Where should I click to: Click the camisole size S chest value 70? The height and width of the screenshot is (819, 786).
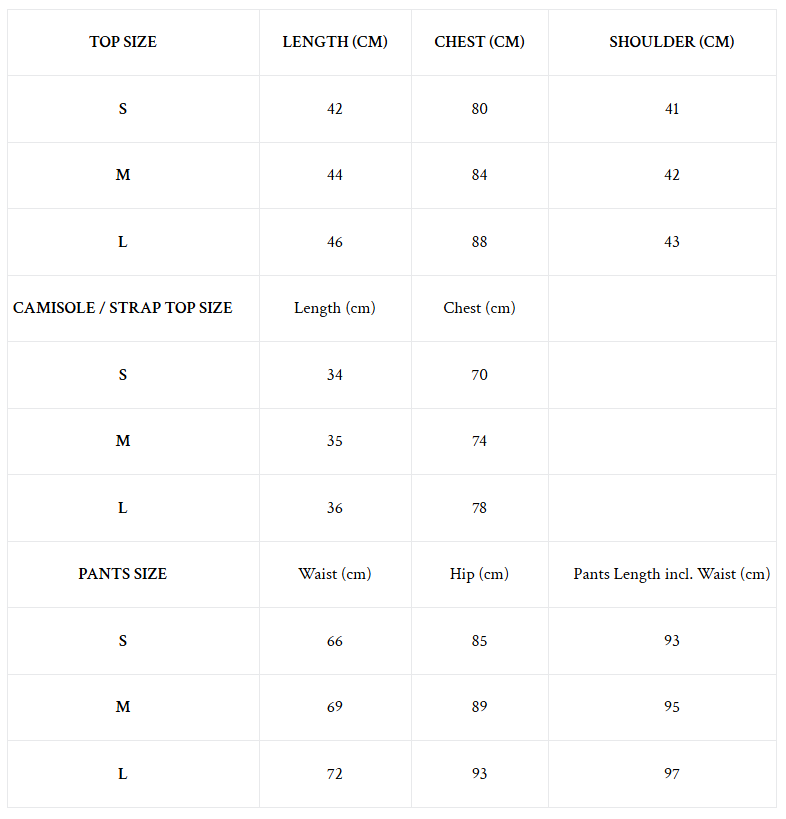[x=479, y=375]
